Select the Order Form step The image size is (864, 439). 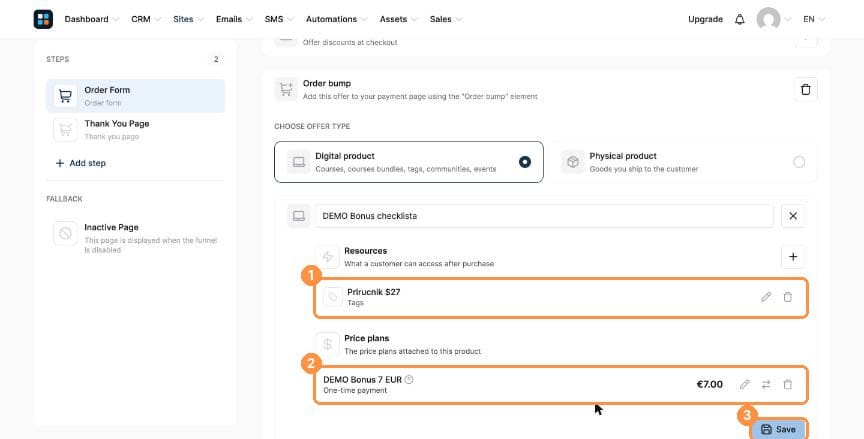(136, 96)
